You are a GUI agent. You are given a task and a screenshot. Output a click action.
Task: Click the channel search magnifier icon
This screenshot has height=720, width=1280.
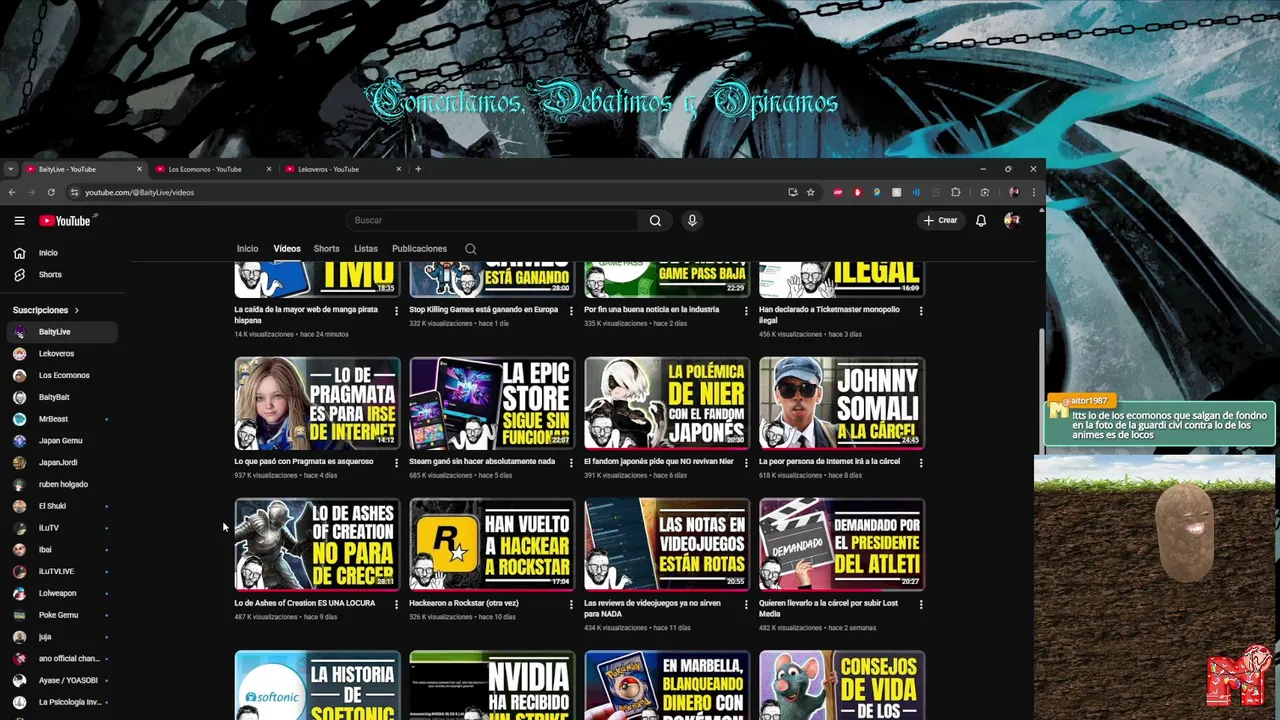(x=470, y=249)
